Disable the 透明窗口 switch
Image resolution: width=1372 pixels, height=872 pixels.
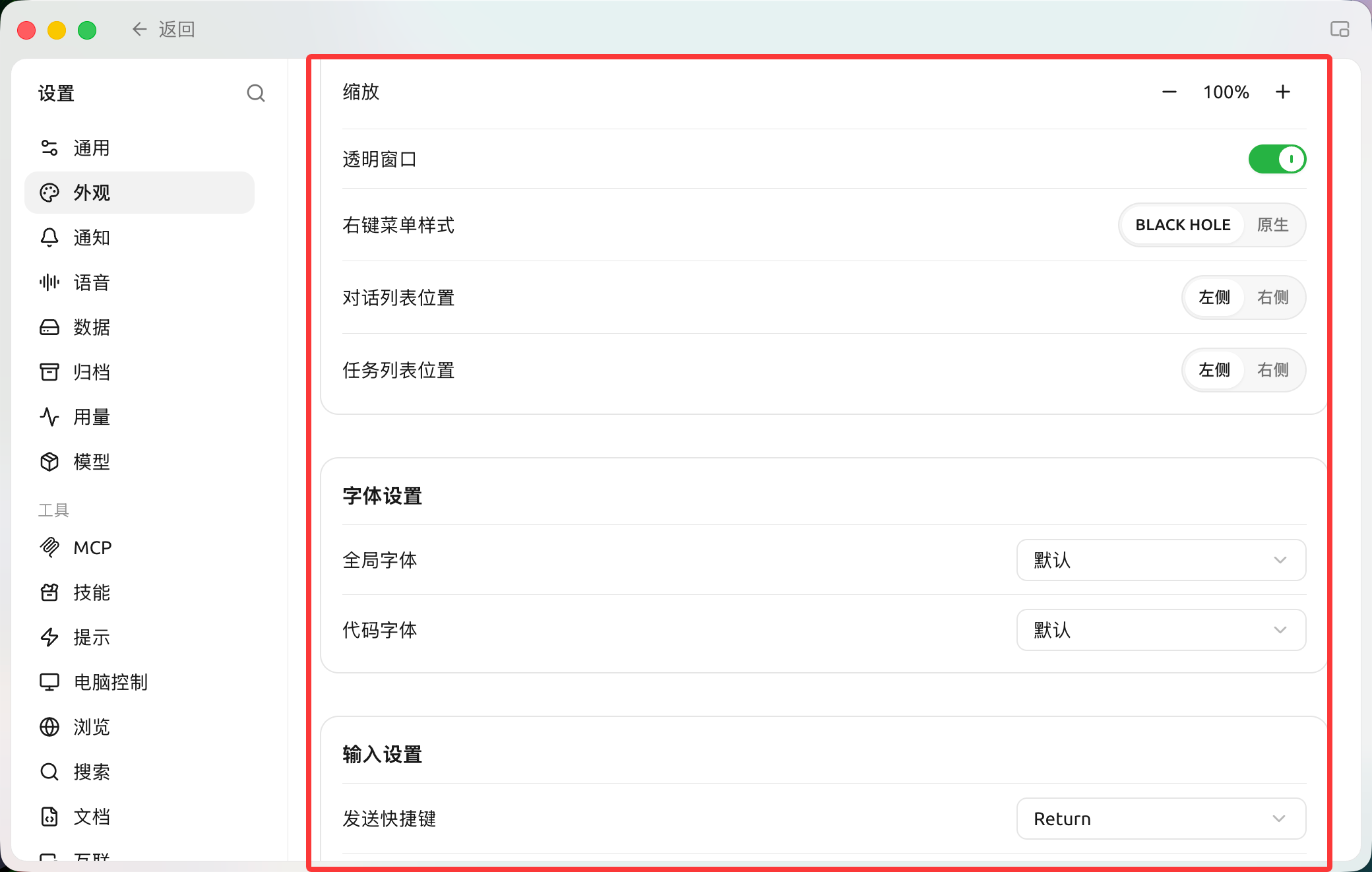[x=1277, y=159]
